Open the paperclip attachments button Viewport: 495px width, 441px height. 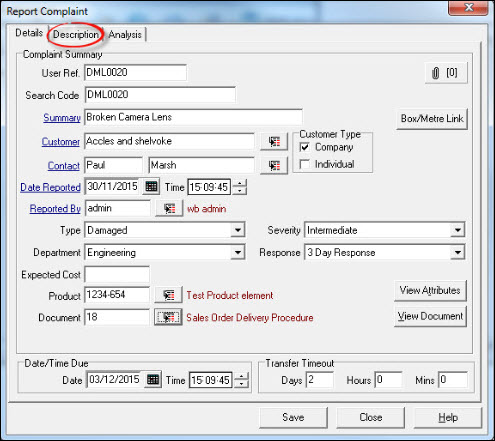(446, 73)
